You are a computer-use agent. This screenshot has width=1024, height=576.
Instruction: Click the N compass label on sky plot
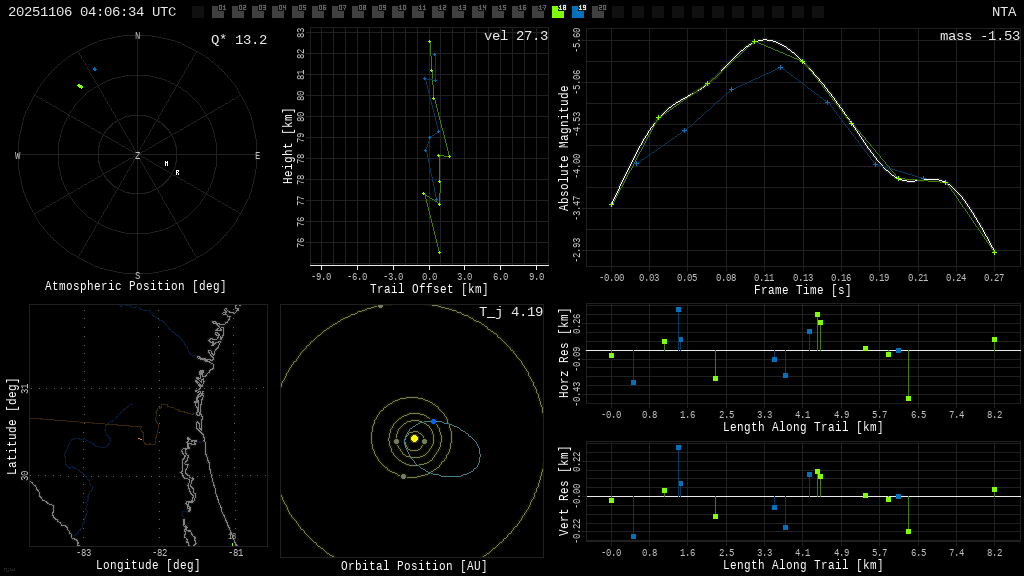tap(138, 37)
